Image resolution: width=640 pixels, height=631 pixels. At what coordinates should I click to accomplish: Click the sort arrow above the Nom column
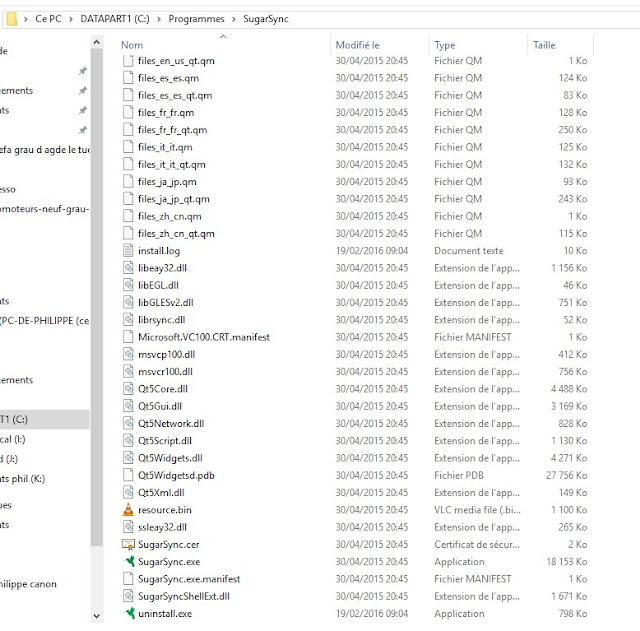[223, 37]
